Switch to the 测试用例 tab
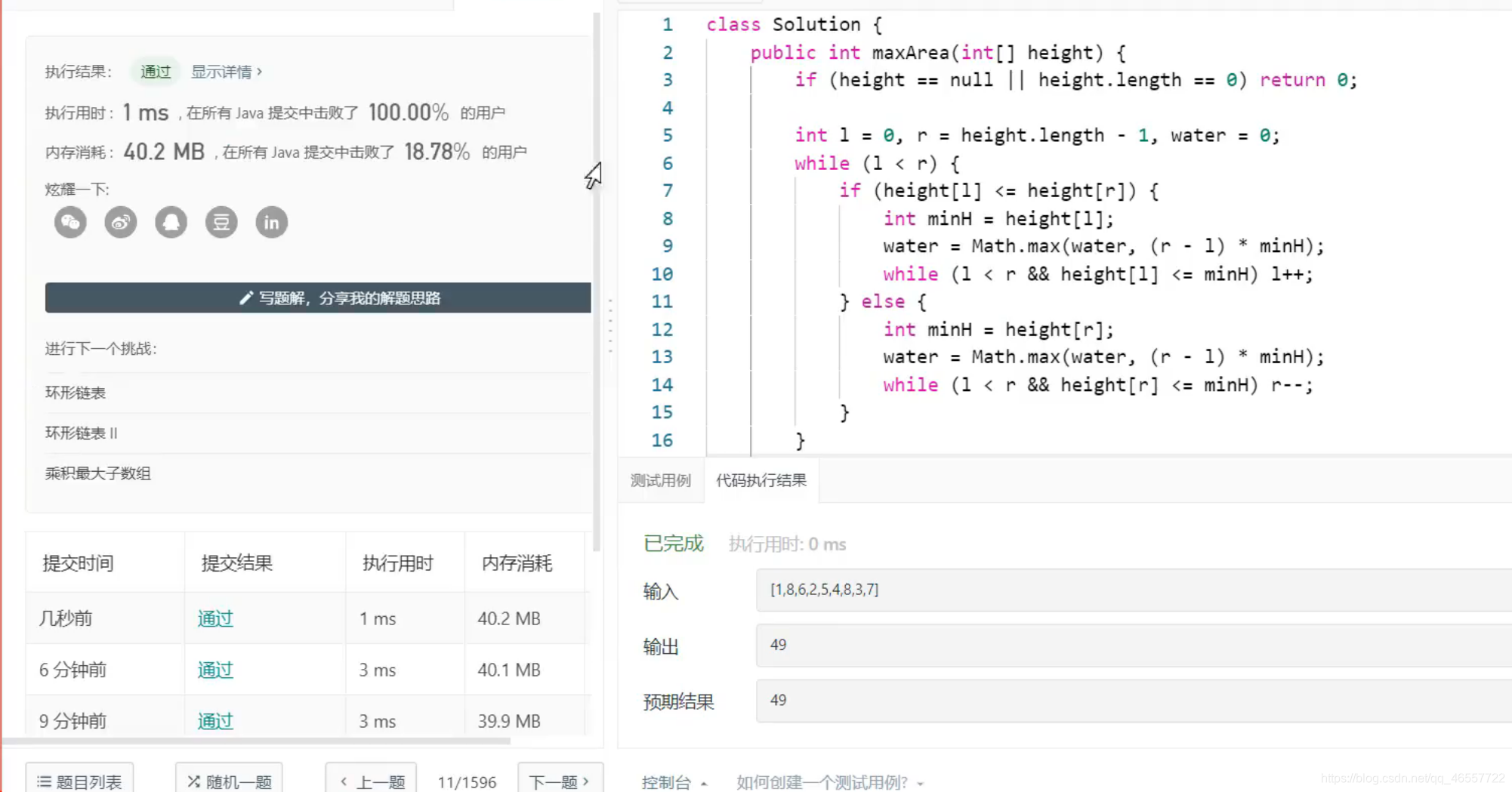This screenshot has width=1512, height=792. click(x=661, y=480)
